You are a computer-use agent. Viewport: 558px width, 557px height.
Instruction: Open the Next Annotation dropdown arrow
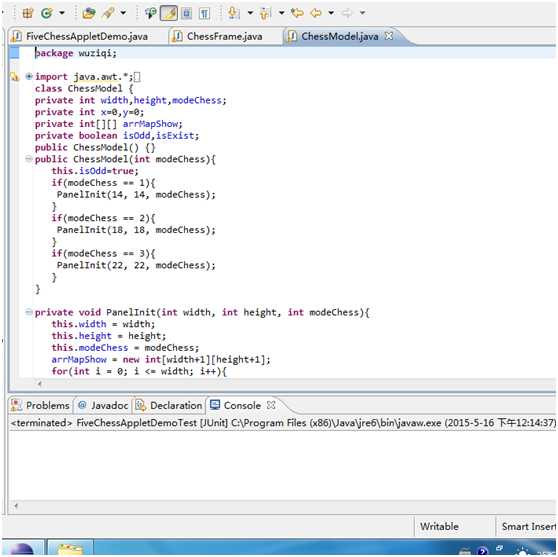[x=250, y=14]
